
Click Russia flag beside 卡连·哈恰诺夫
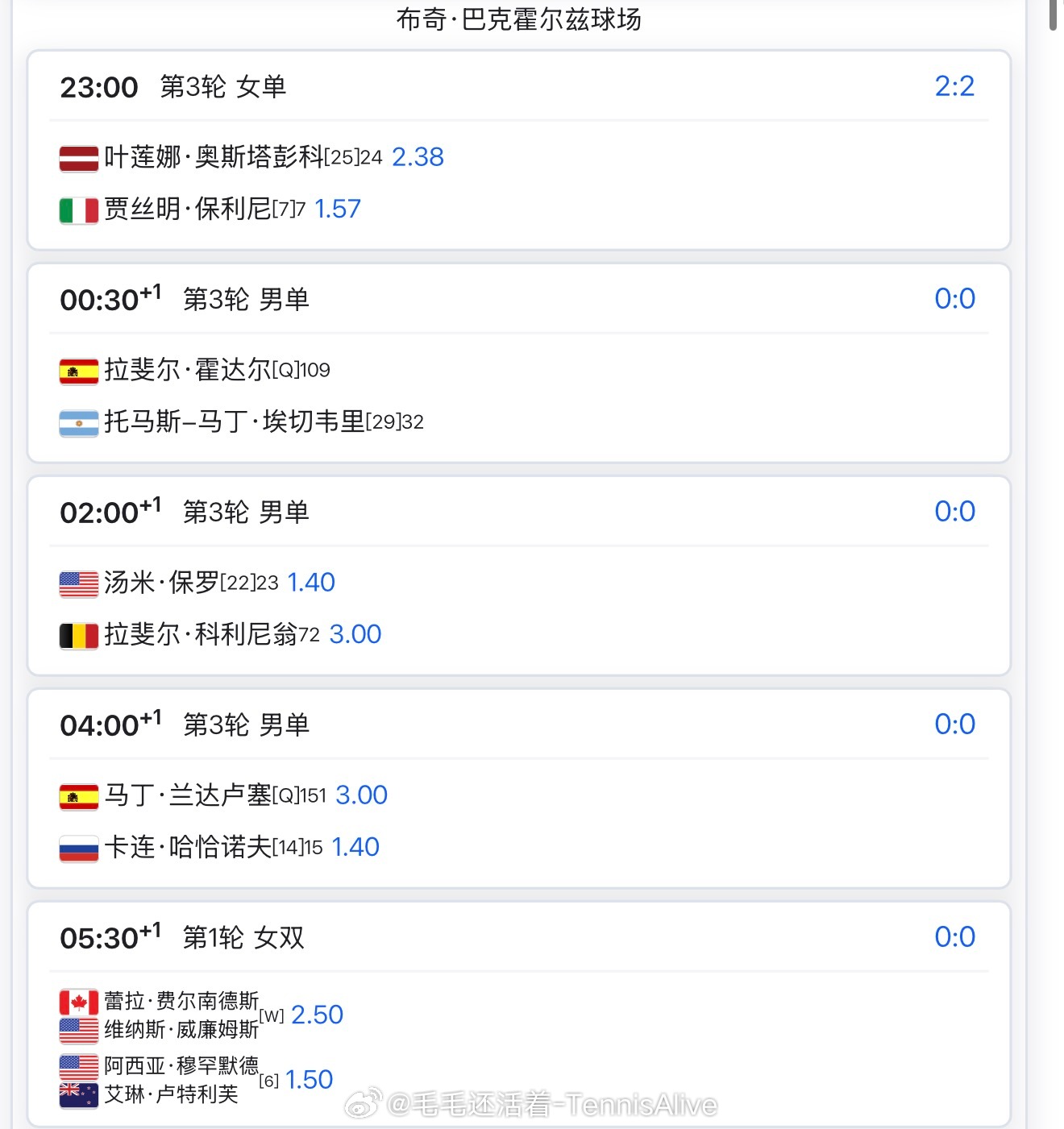(79, 849)
